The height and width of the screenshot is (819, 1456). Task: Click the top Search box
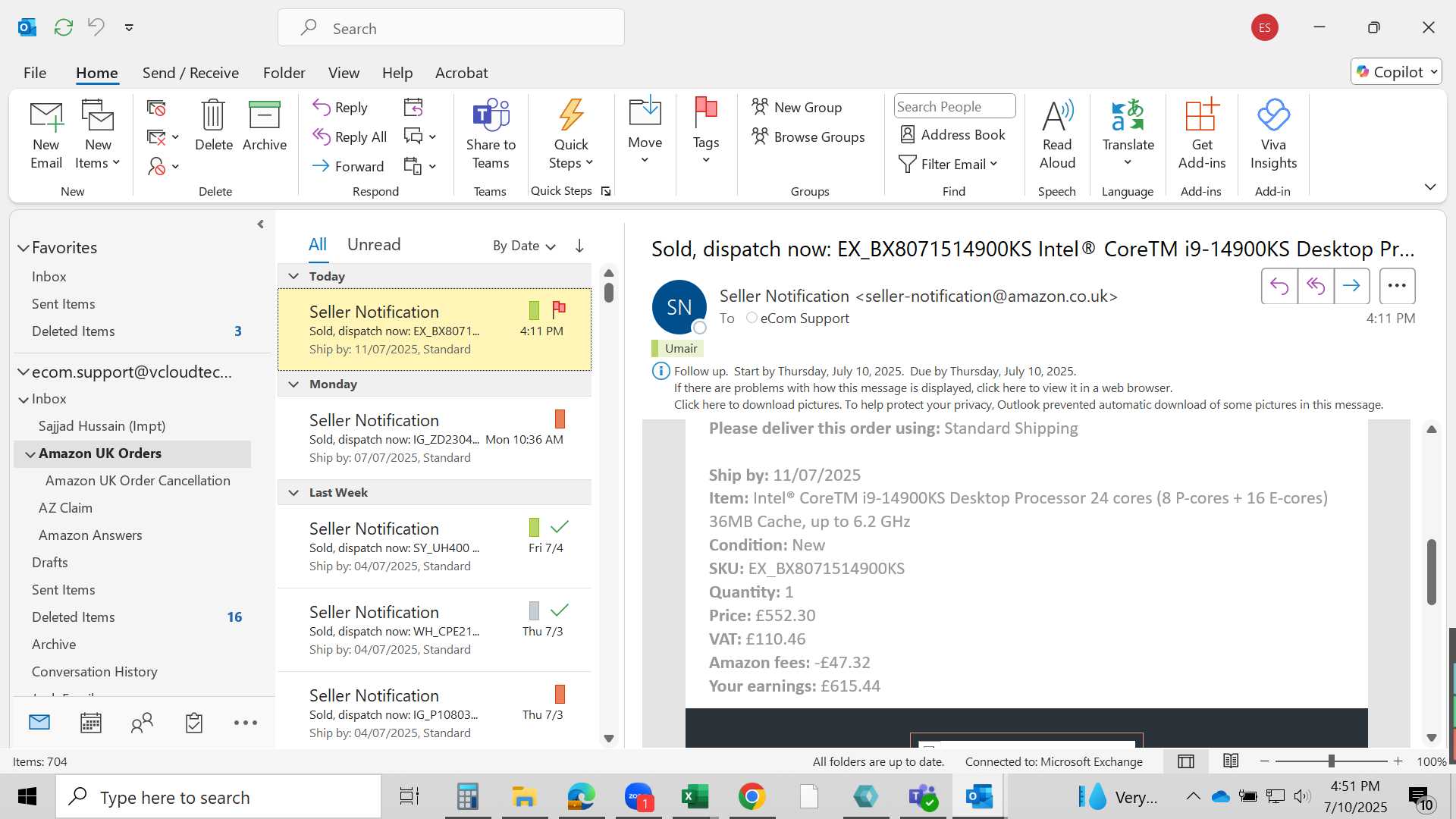[x=451, y=28]
